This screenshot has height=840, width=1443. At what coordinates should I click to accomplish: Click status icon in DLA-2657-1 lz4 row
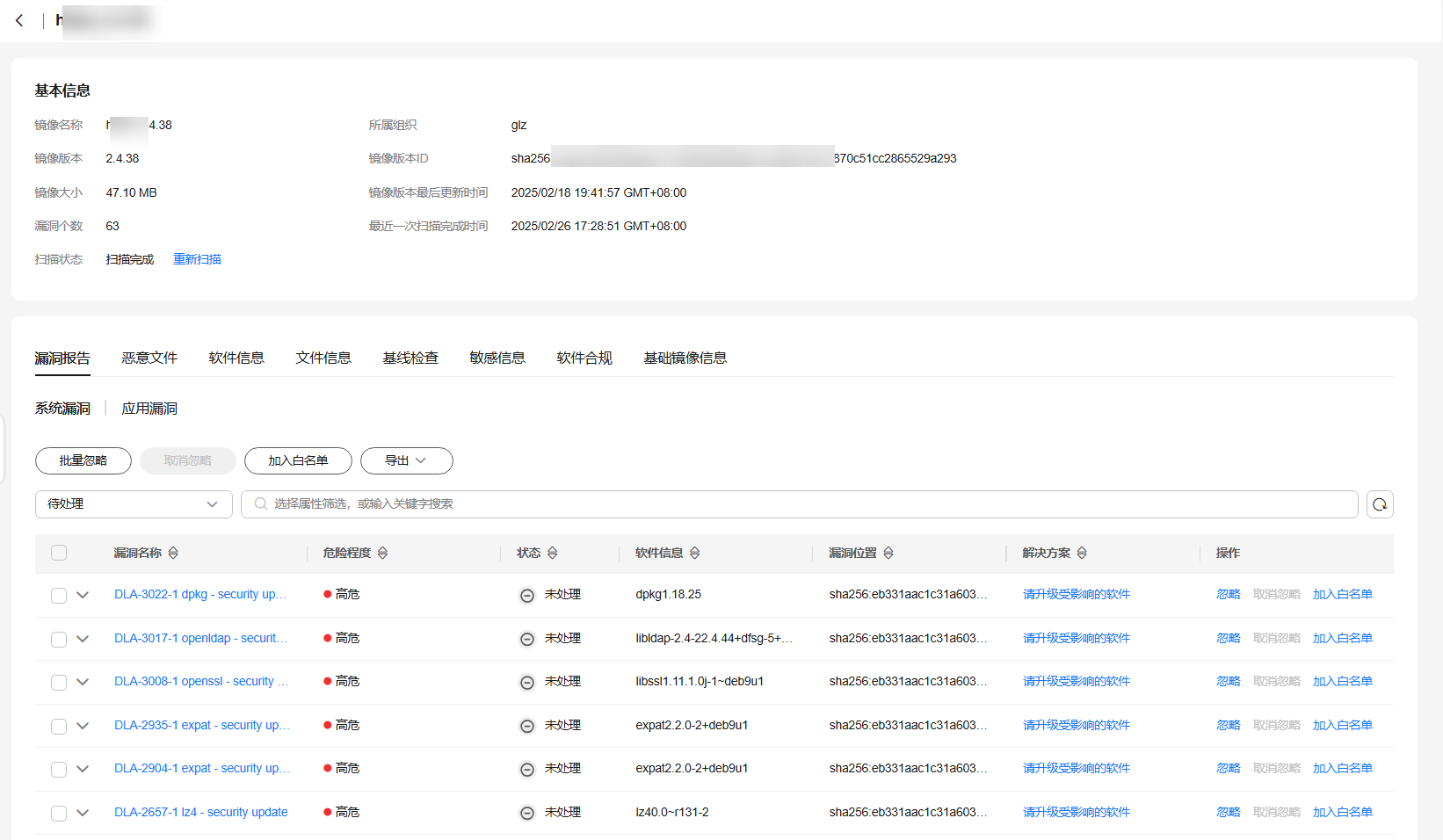coord(527,813)
